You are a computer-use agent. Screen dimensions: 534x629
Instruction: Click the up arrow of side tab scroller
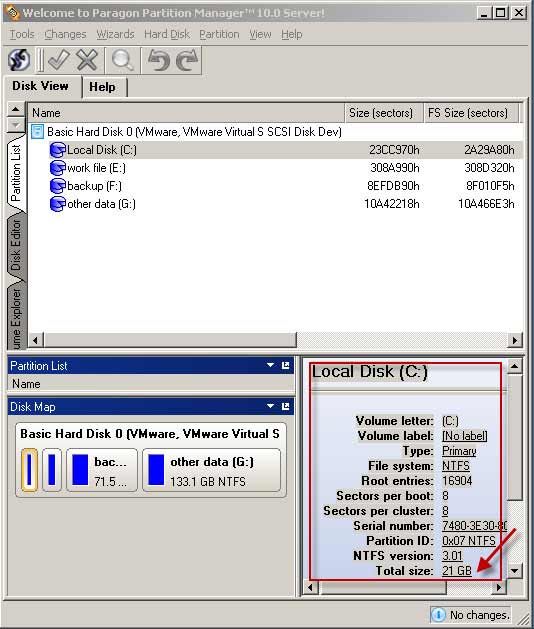[16, 109]
